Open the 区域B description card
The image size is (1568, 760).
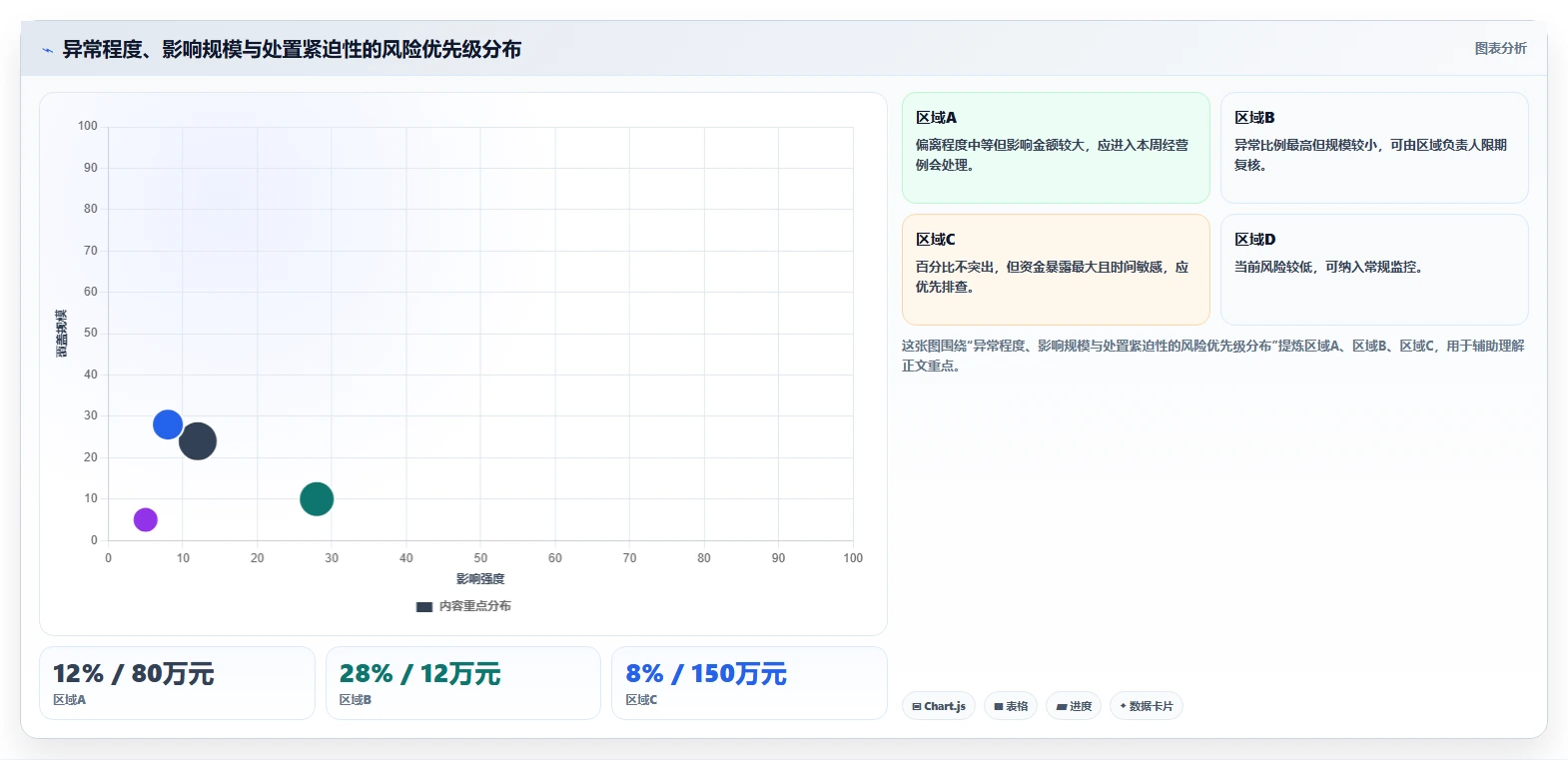[x=1374, y=148]
